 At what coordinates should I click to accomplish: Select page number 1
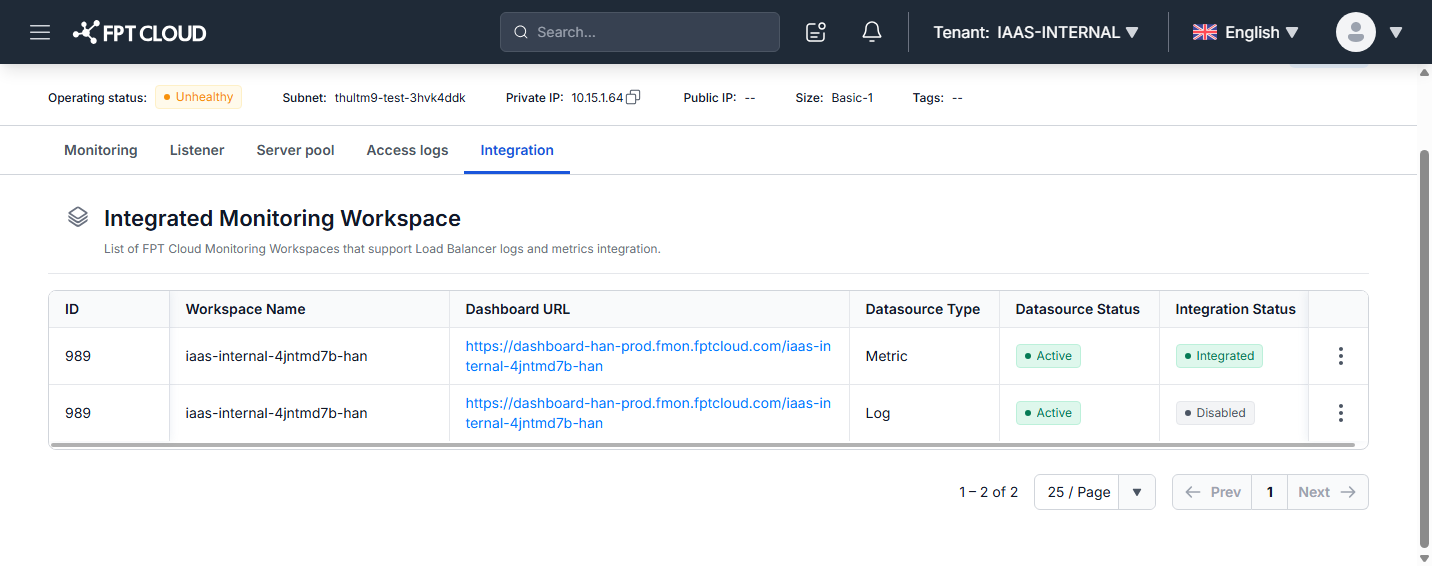click(1270, 492)
